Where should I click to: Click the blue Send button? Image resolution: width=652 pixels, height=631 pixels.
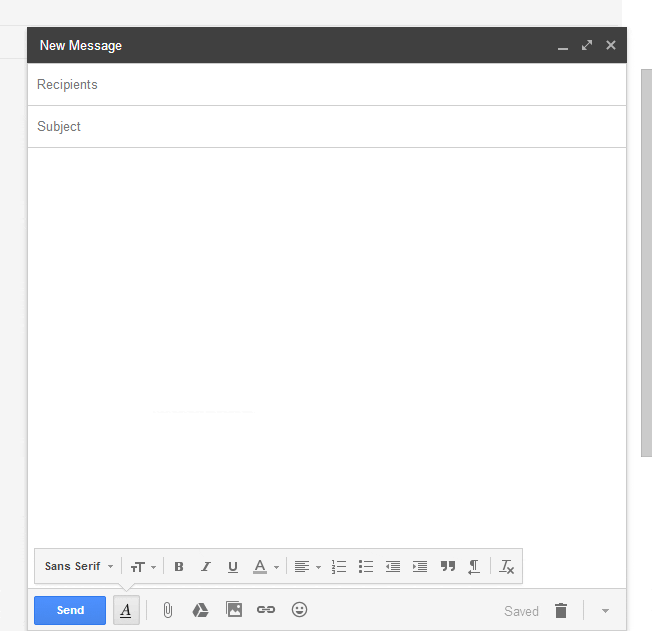click(x=70, y=610)
